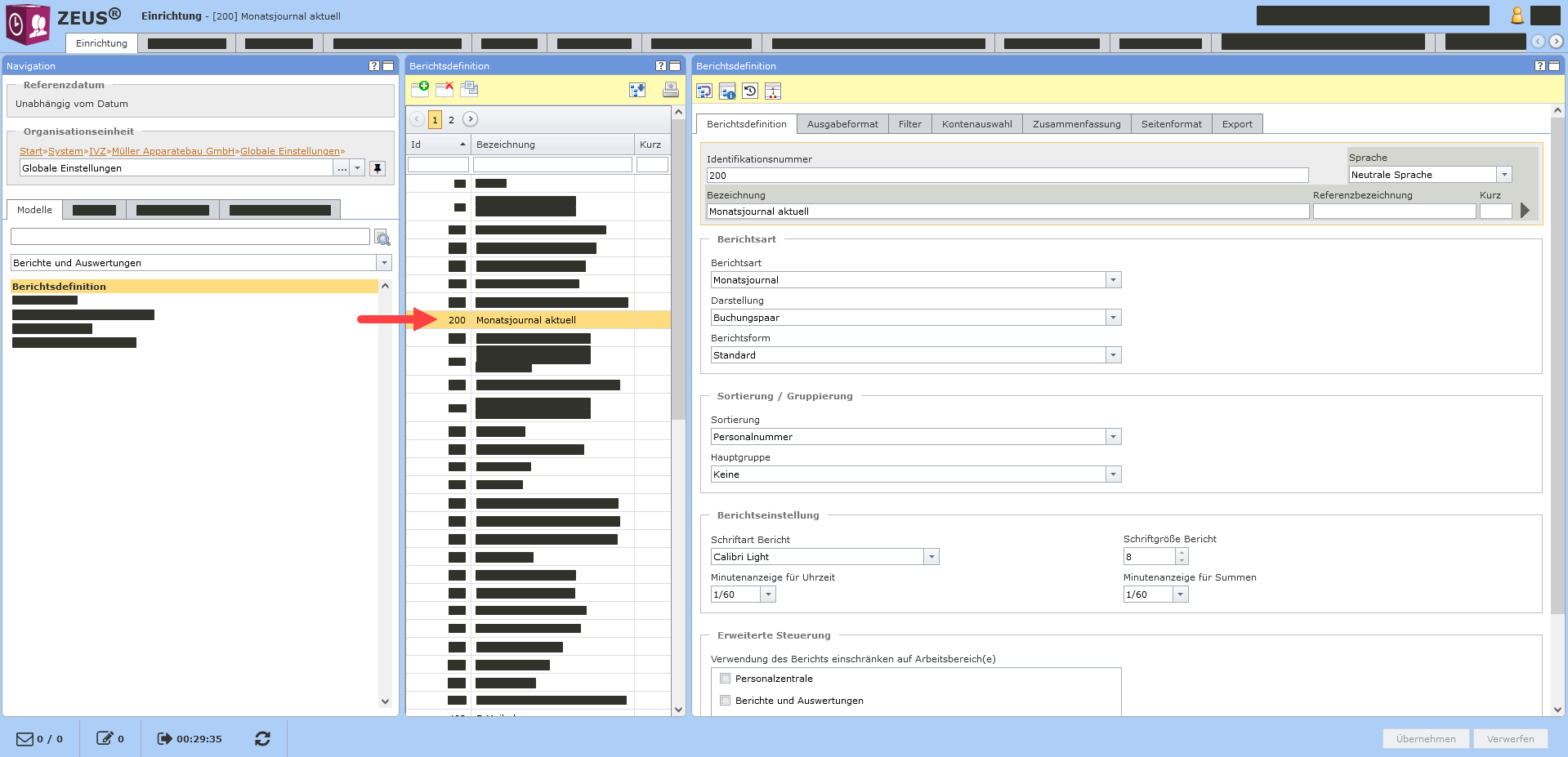Click the envelope messages icon
The width and height of the screenshot is (1568, 757).
[x=25, y=738]
